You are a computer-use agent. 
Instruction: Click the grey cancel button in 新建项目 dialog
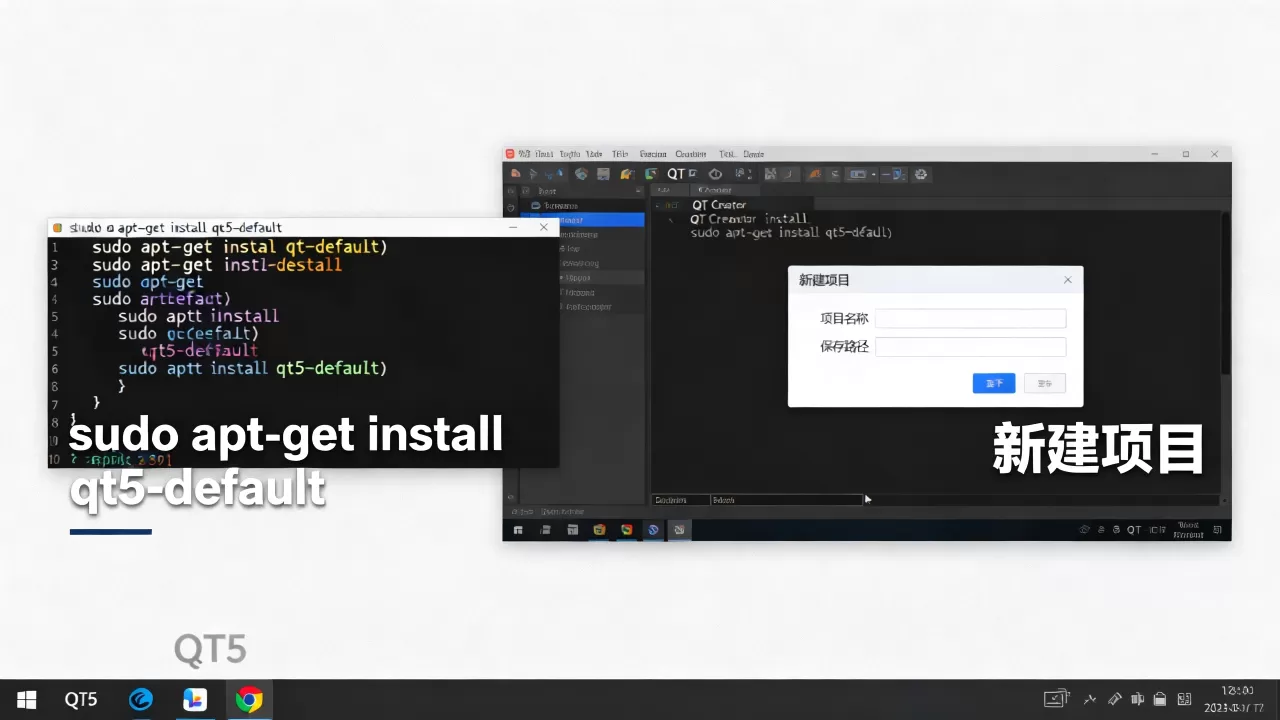(x=1045, y=383)
